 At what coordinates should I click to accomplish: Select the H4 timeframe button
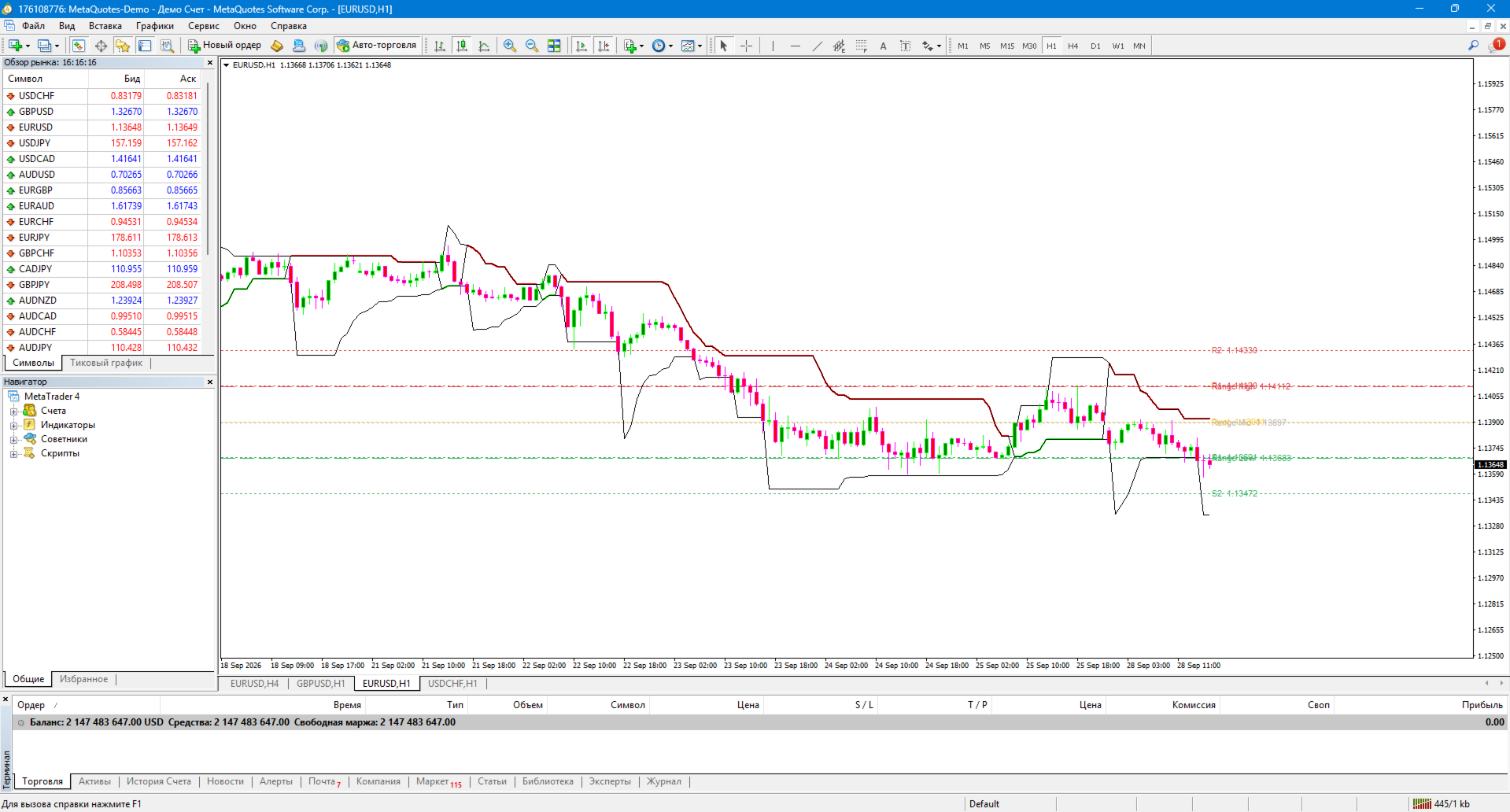tap(1073, 46)
